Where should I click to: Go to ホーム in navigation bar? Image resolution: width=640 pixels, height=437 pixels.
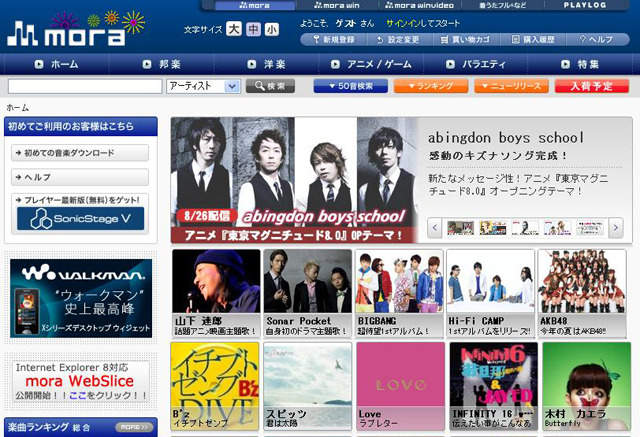click(56, 64)
